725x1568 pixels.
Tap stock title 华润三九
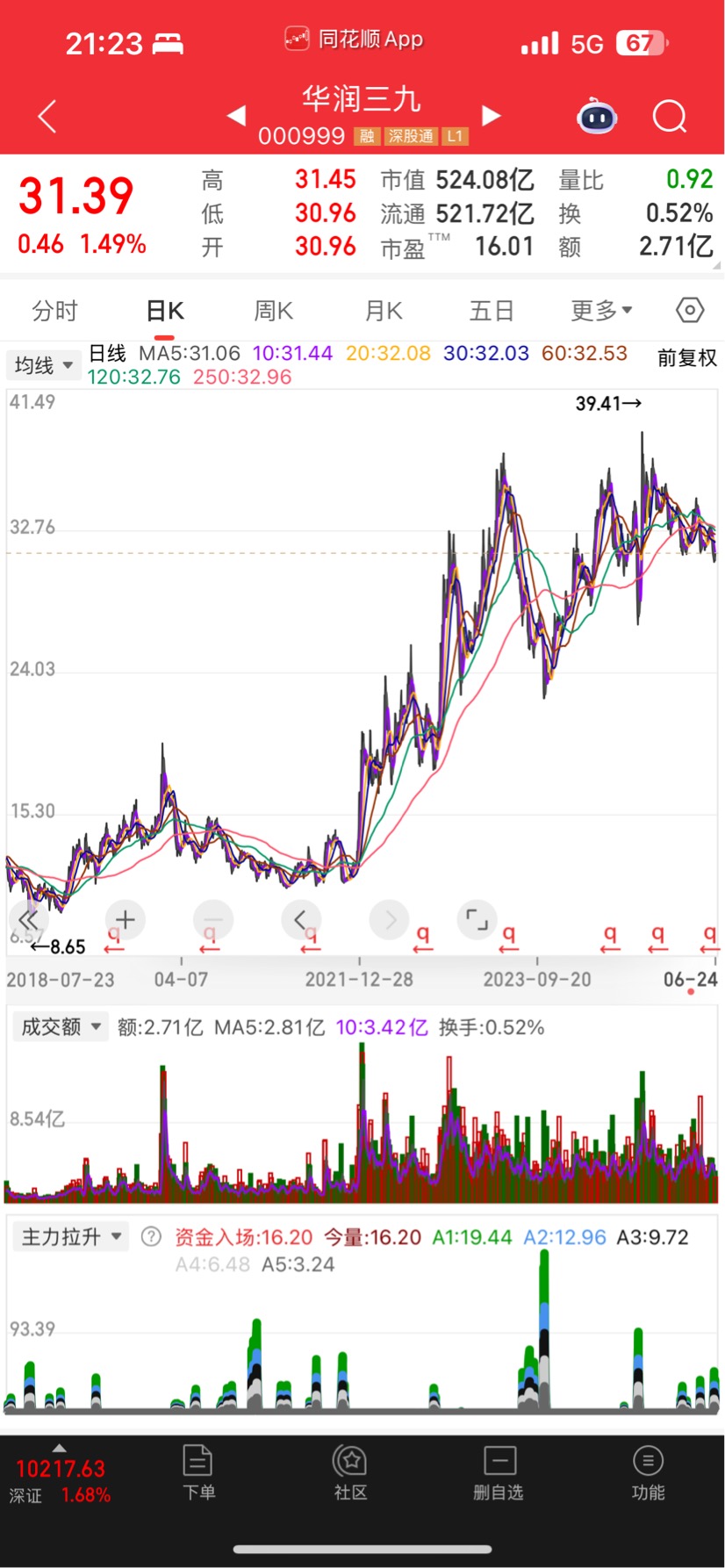point(362,99)
